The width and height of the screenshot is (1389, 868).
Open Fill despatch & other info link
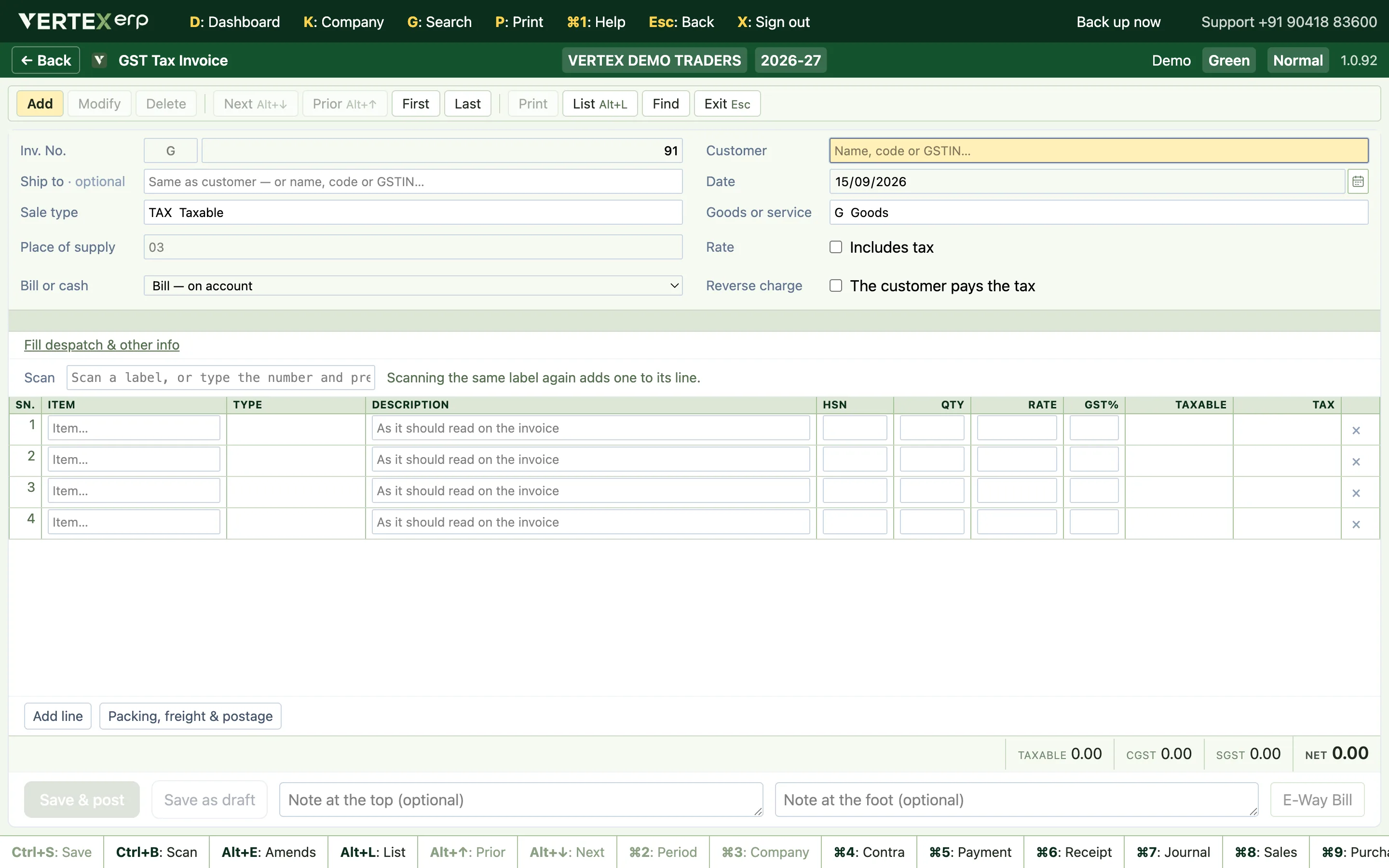(x=102, y=344)
